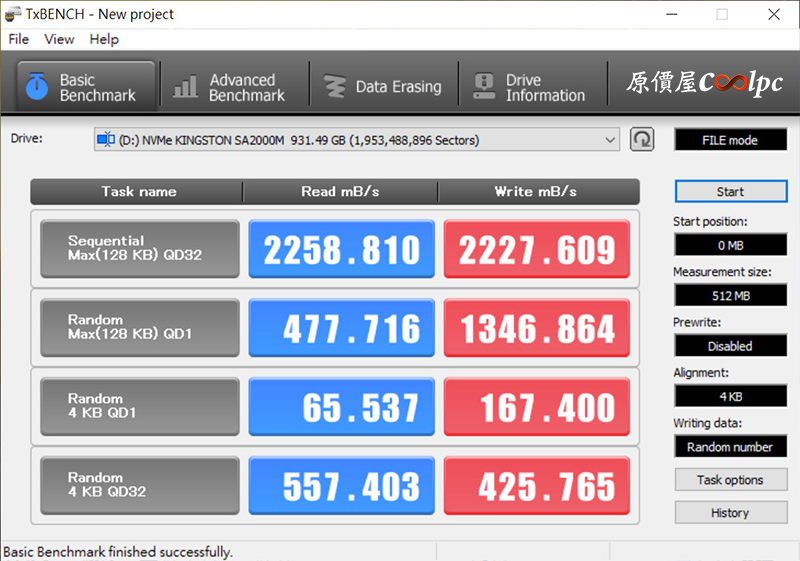800x561 pixels.
Task: Click the drive icon in Drive selector
Action: click(106, 140)
